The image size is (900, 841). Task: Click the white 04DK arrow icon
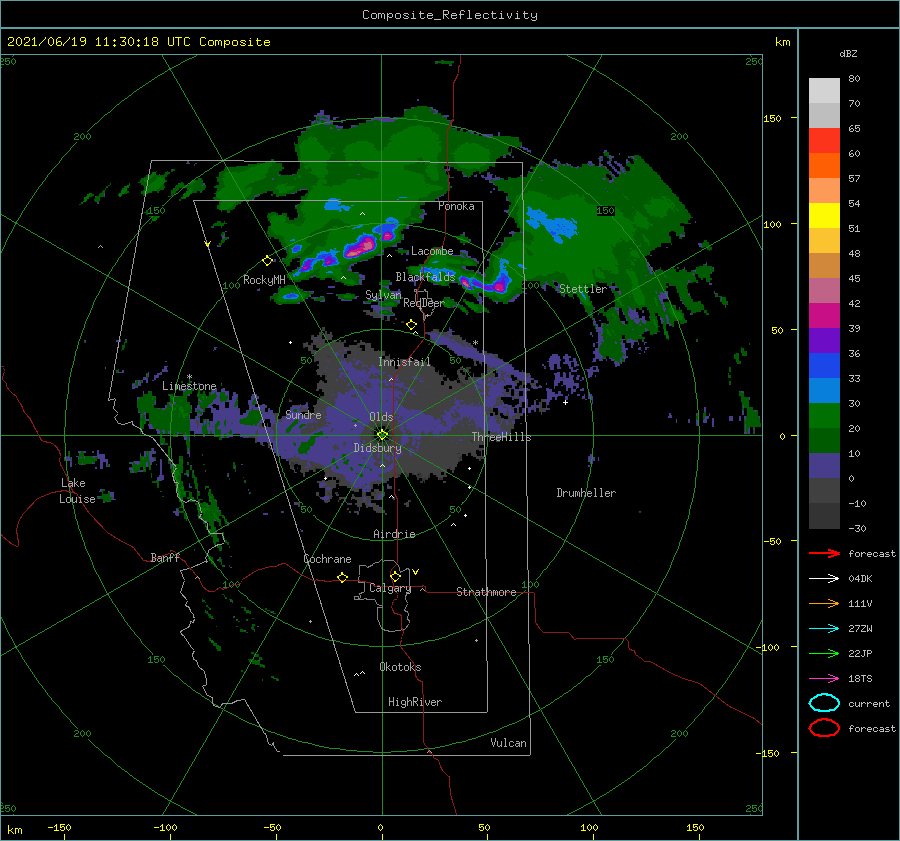[x=824, y=578]
